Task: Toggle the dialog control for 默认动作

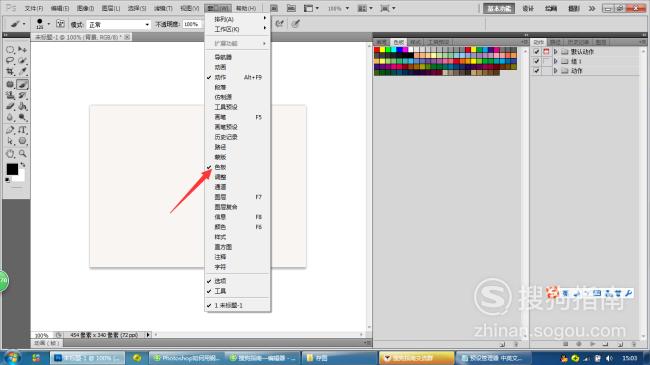Action: [x=546, y=51]
